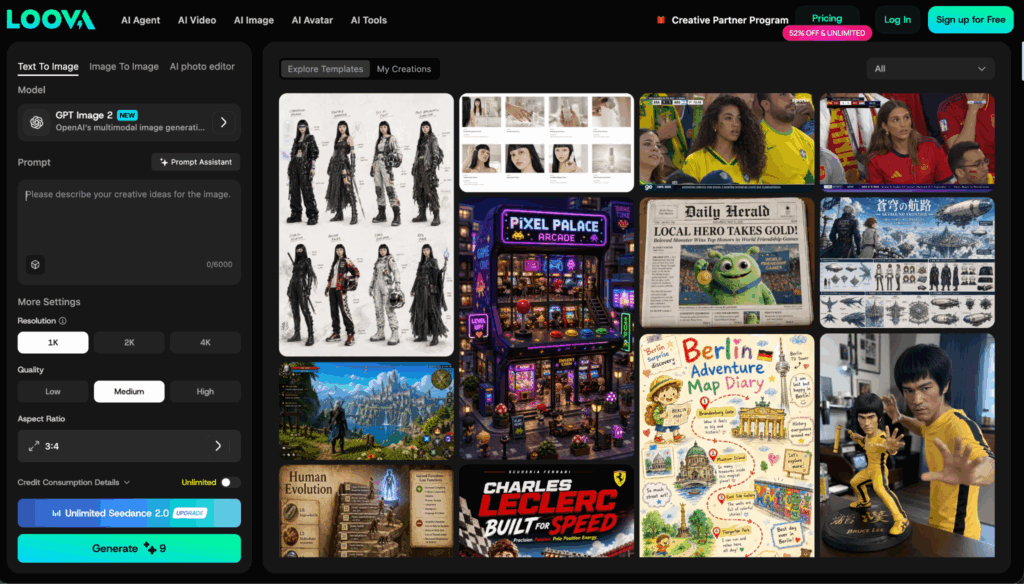Screen dimensions: 1024x584
Task: Open the fantasy game landscape template
Action: point(366,411)
